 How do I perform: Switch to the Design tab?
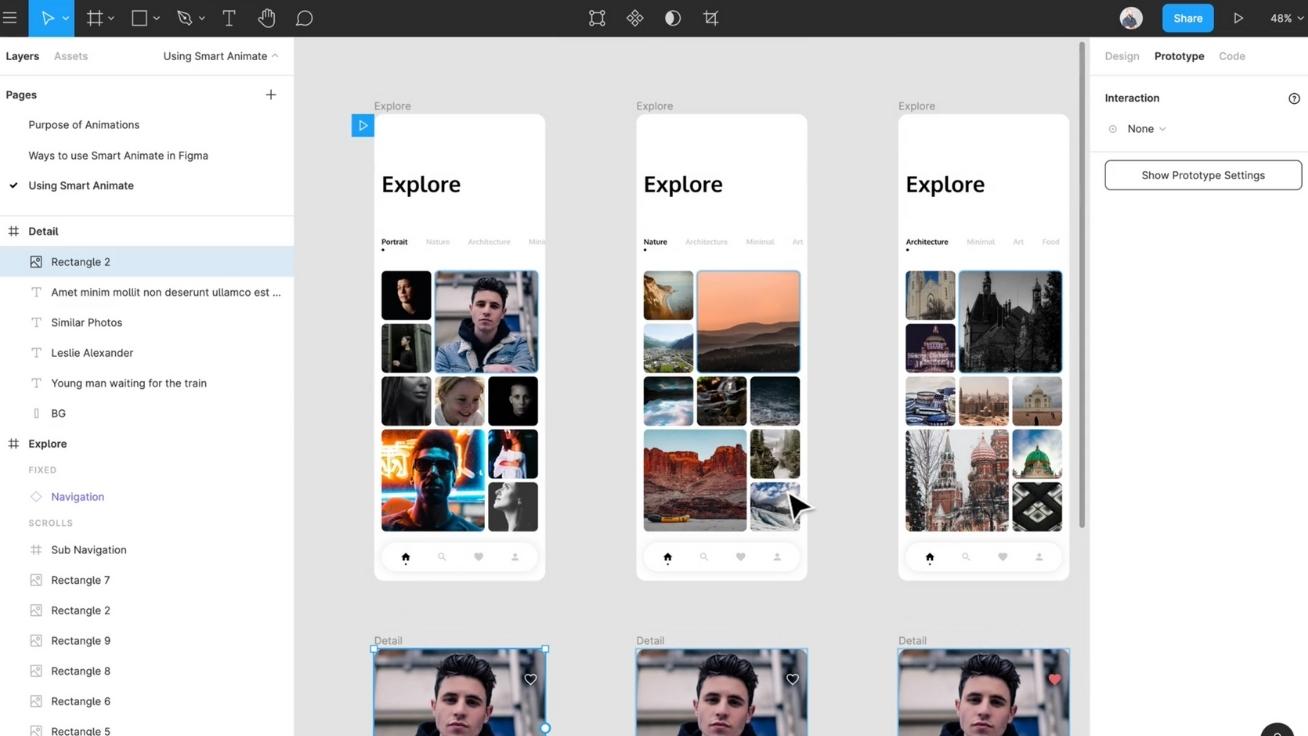[x=1121, y=56]
